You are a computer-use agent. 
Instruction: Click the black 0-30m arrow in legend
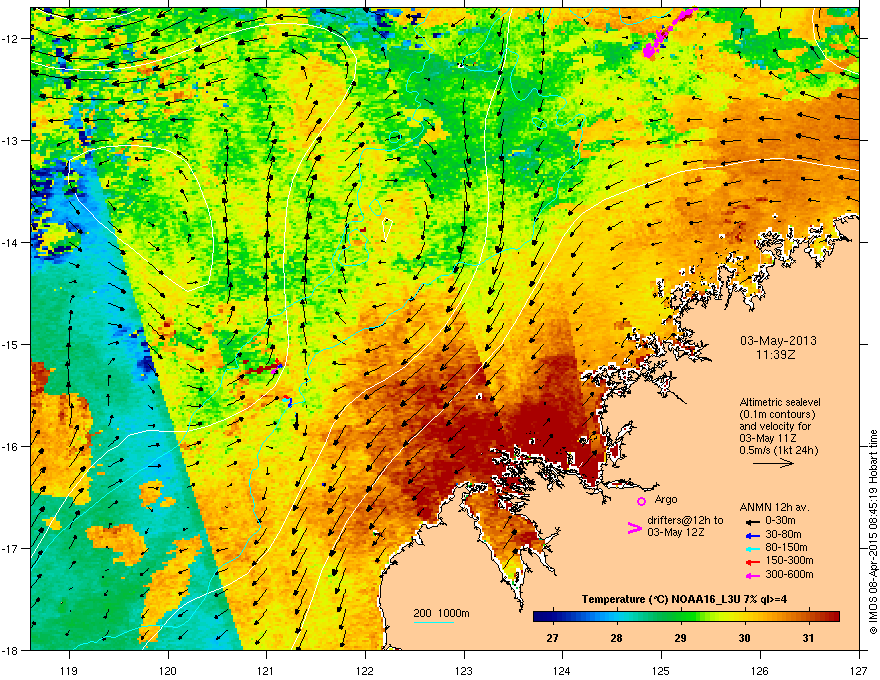point(753,522)
